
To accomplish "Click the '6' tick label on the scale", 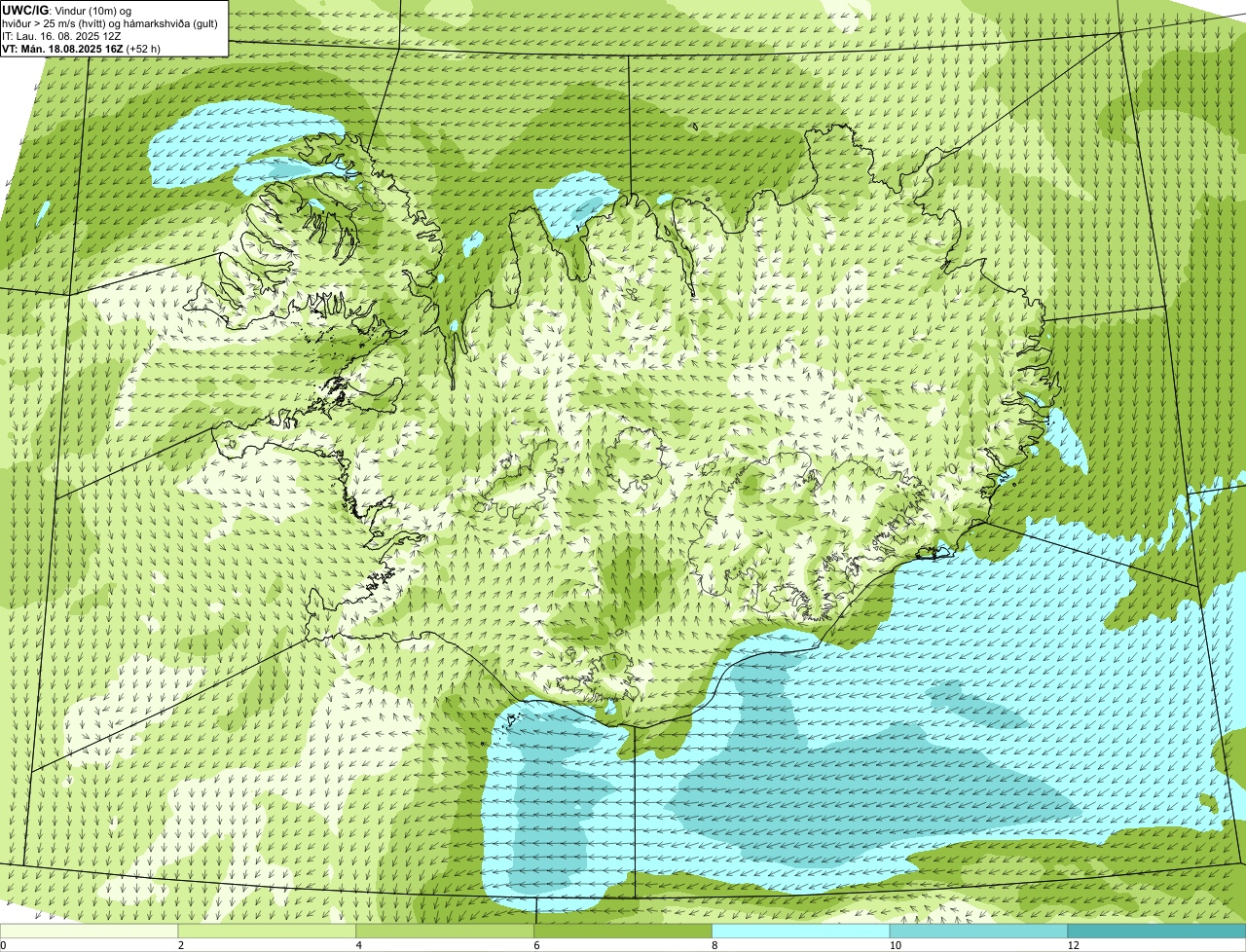I will [x=536, y=945].
